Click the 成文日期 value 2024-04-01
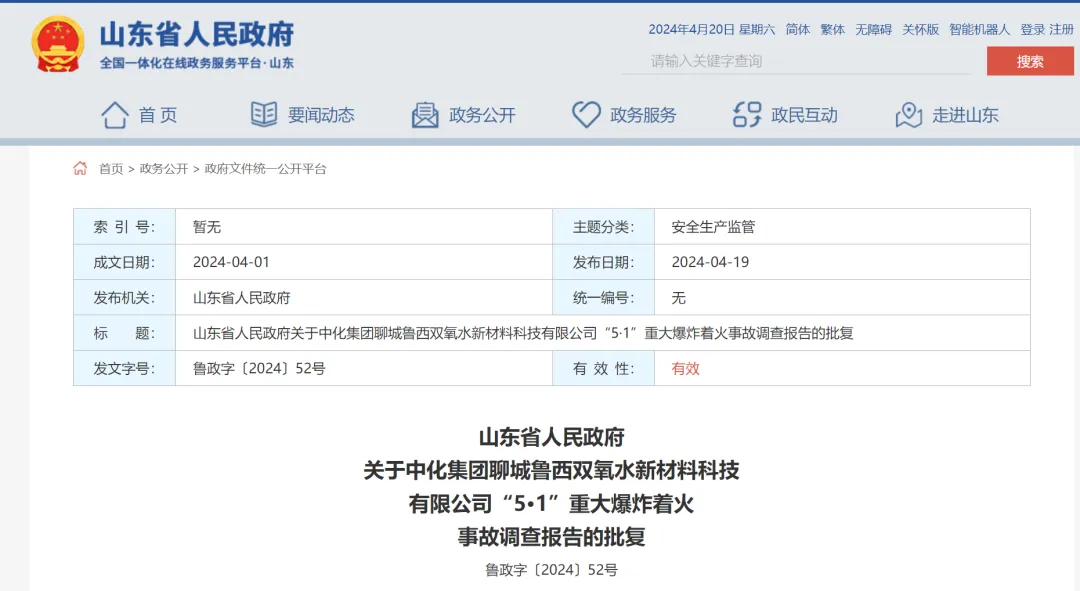Screen dimensions: 1080x591 [231, 262]
